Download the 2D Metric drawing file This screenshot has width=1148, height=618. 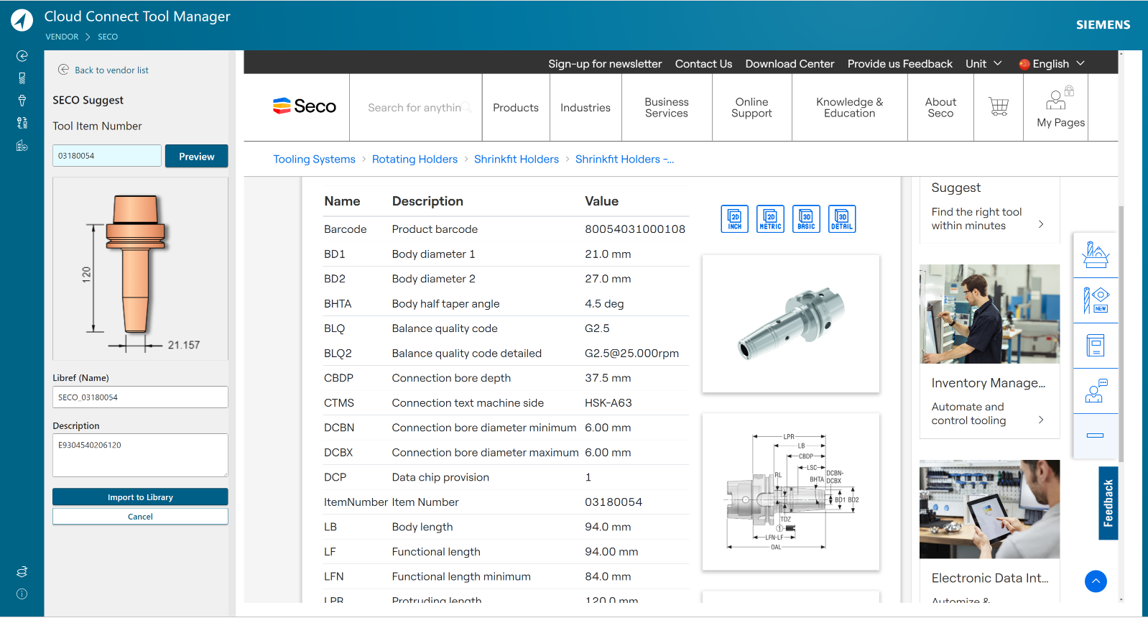point(770,219)
